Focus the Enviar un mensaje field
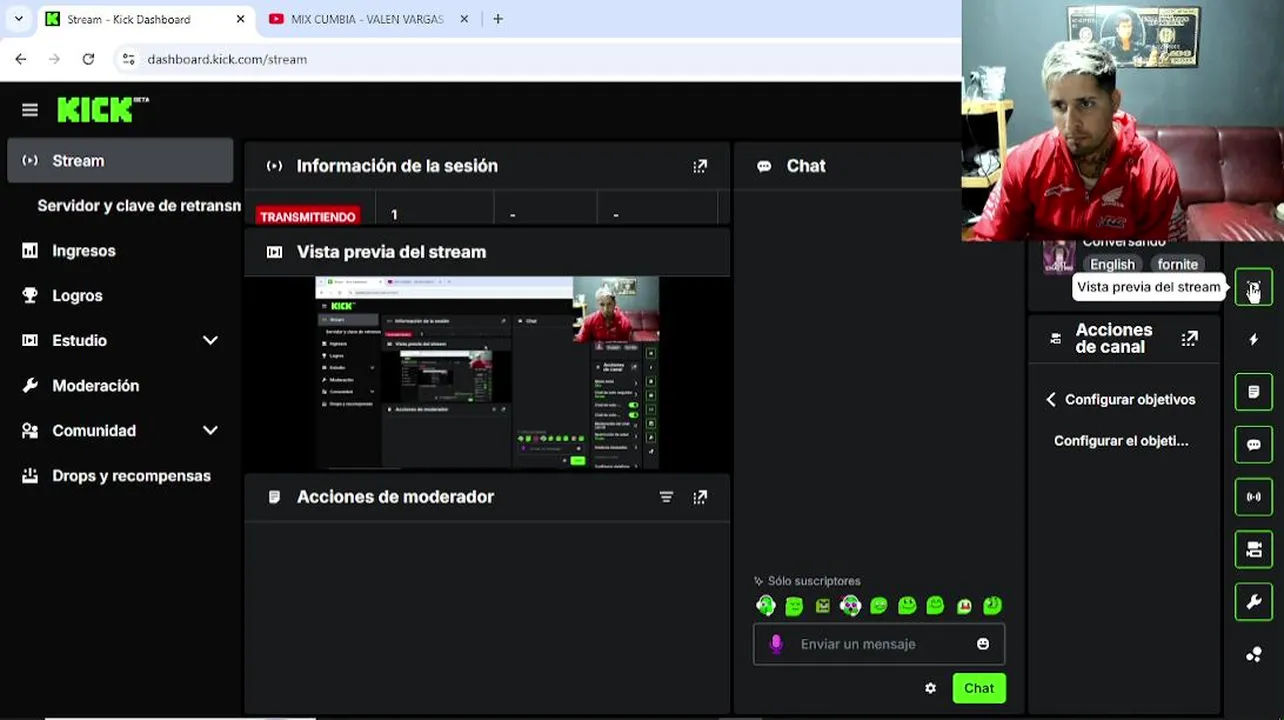The image size is (1284, 720). [879, 644]
